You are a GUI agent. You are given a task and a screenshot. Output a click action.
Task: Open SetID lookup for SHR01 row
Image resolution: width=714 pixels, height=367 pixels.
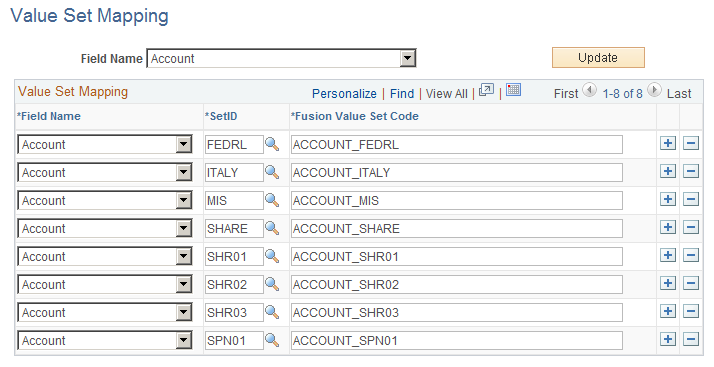coord(272,256)
